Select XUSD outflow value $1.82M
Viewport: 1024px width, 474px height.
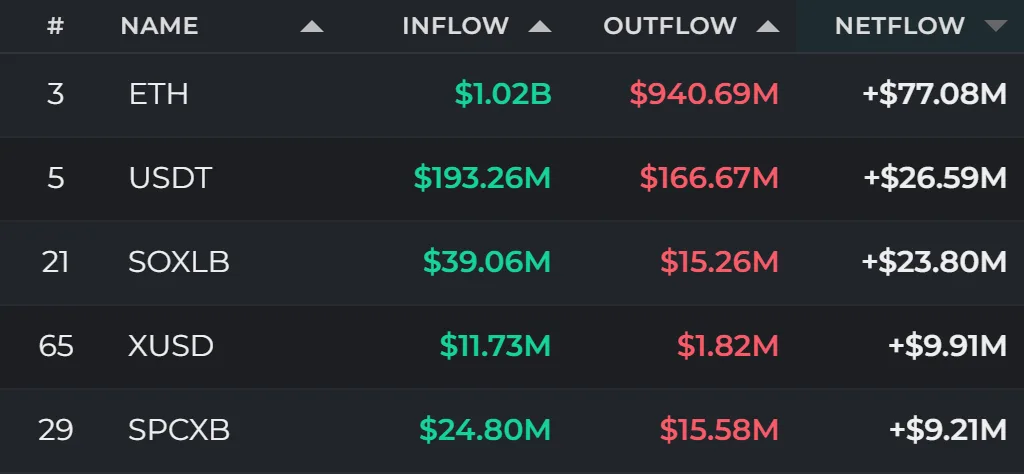pyautogui.click(x=728, y=346)
